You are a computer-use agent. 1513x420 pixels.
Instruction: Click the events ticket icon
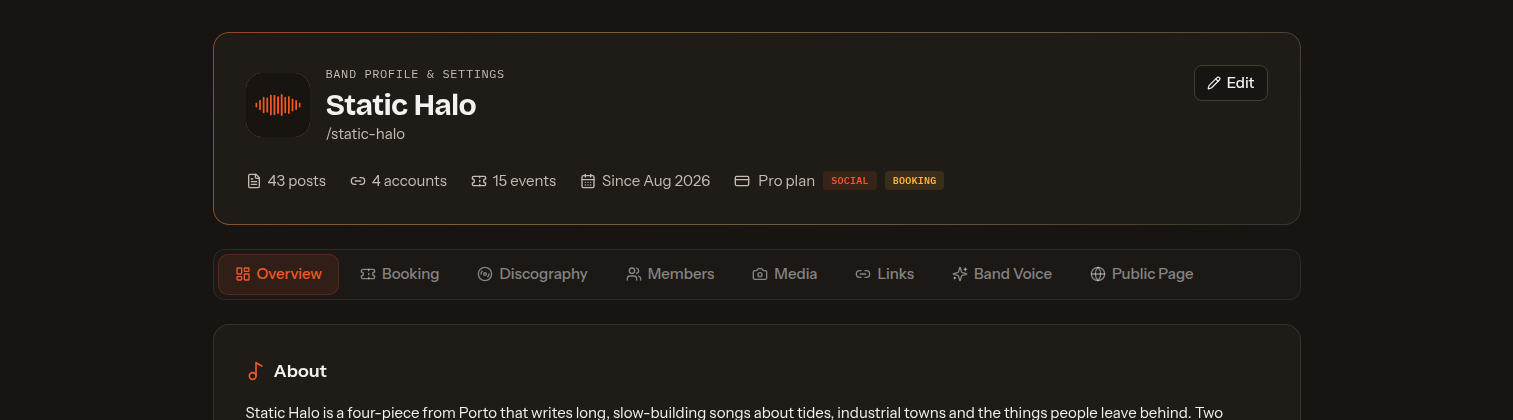[479, 181]
